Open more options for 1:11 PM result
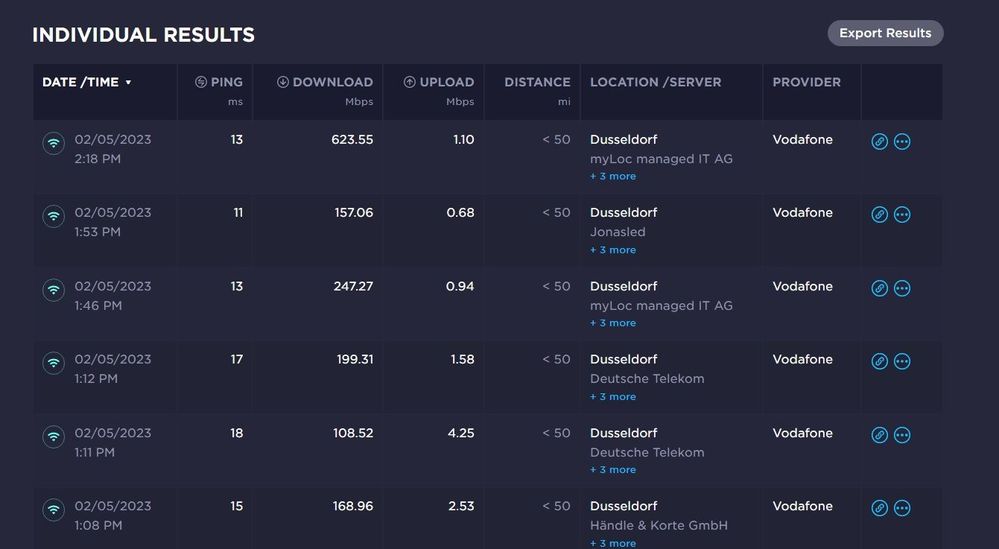This screenshot has width=999, height=549. 902,435
